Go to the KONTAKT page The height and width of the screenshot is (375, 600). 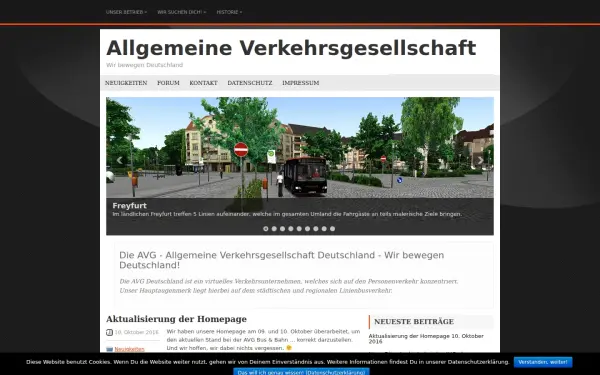coord(204,83)
